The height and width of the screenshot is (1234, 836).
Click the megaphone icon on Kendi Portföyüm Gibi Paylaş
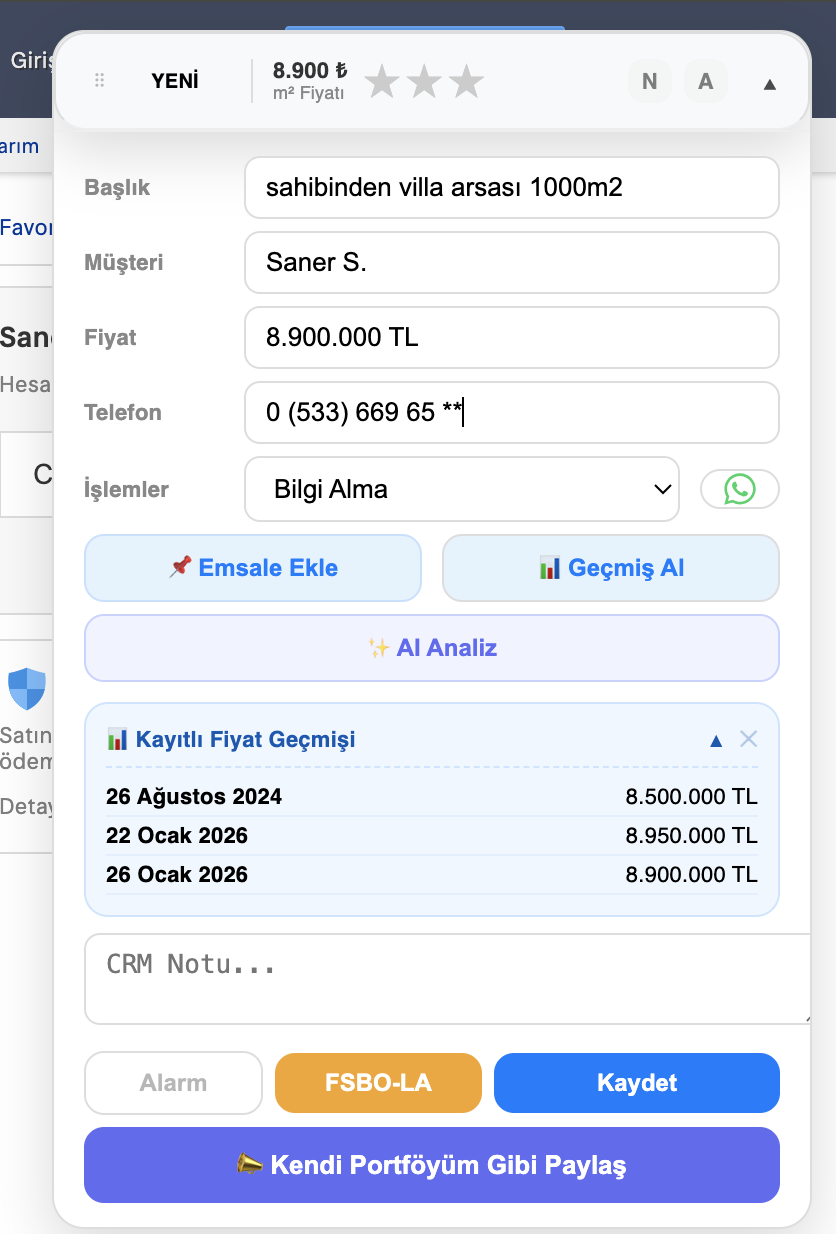coord(246,1165)
